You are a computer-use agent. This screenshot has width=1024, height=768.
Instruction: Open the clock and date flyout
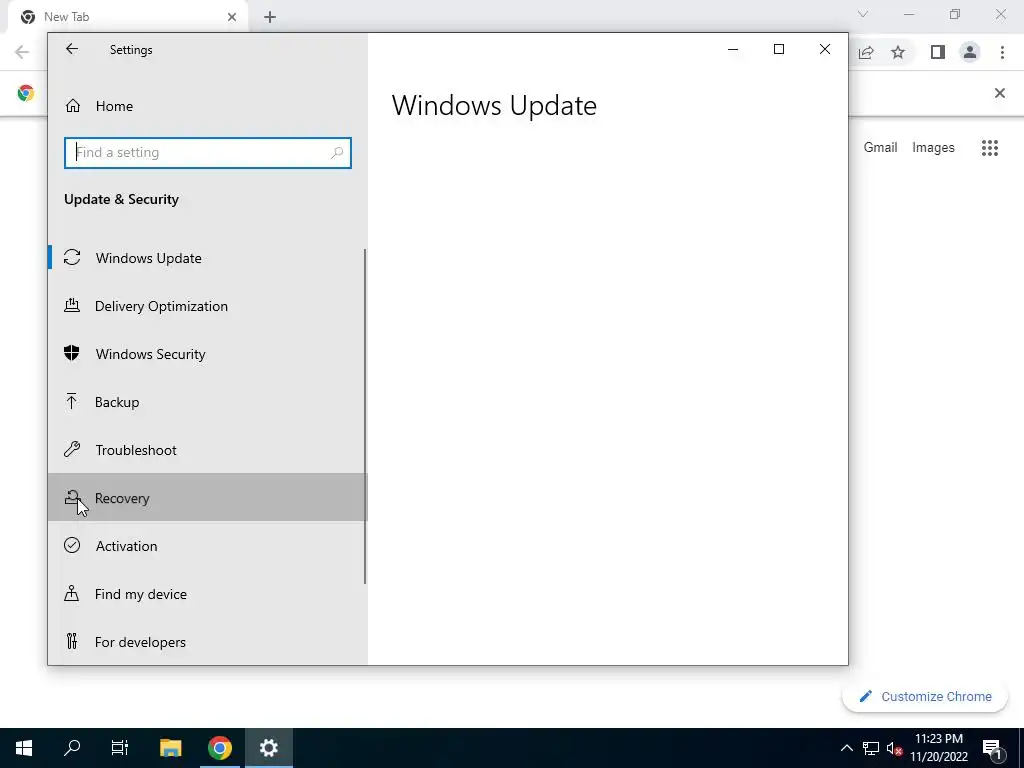939,748
